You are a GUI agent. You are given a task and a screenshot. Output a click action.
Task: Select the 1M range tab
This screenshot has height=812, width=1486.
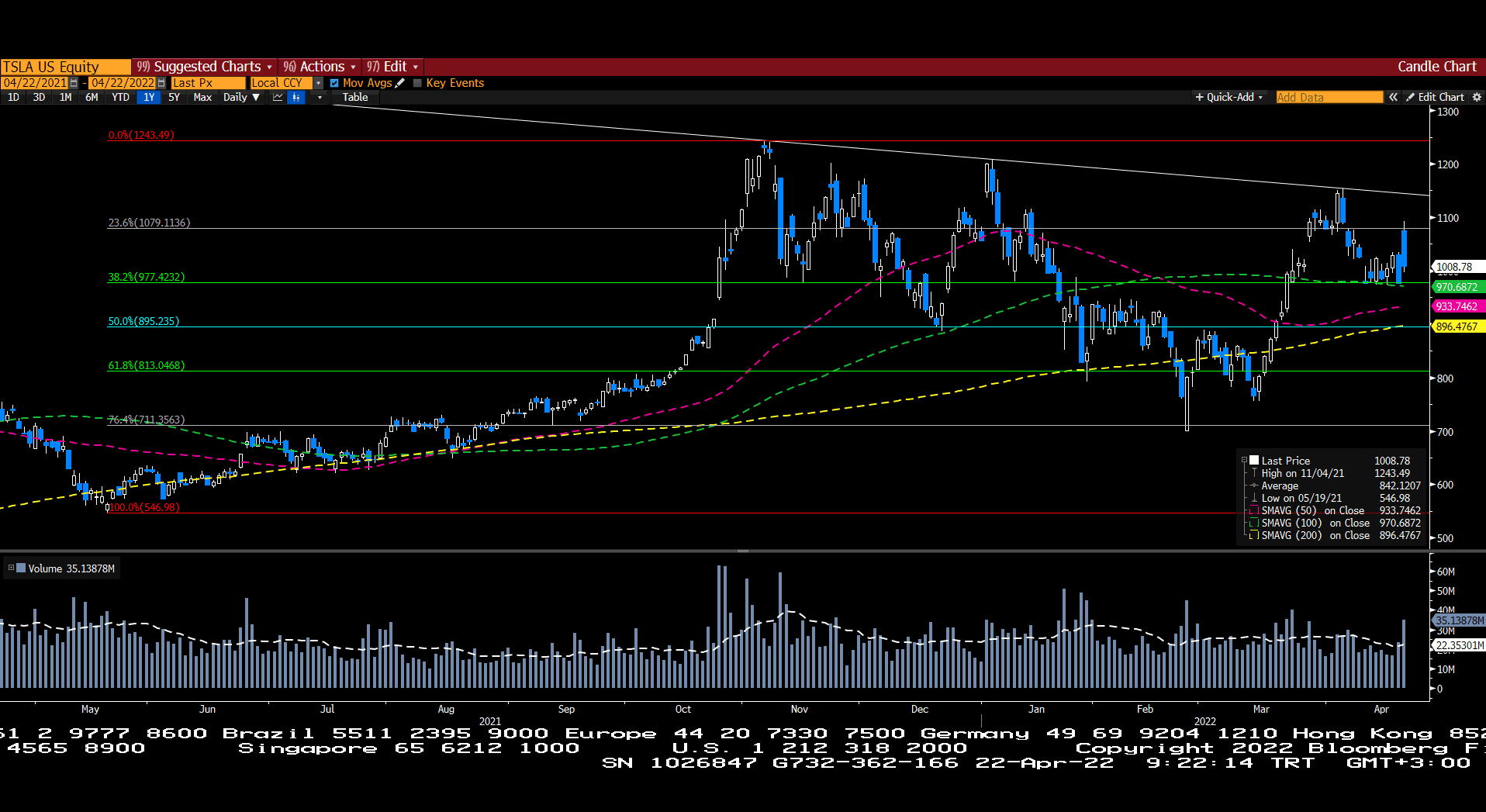(x=65, y=97)
